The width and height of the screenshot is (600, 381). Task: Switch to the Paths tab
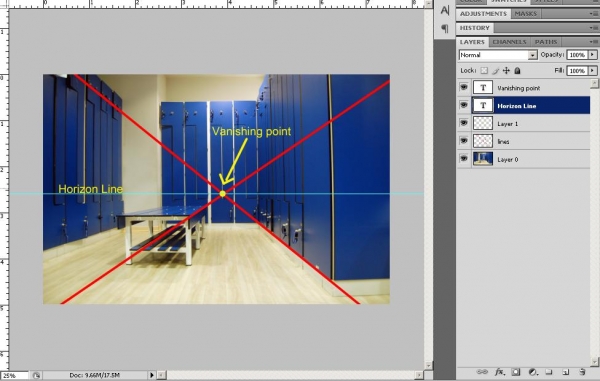tap(546, 42)
